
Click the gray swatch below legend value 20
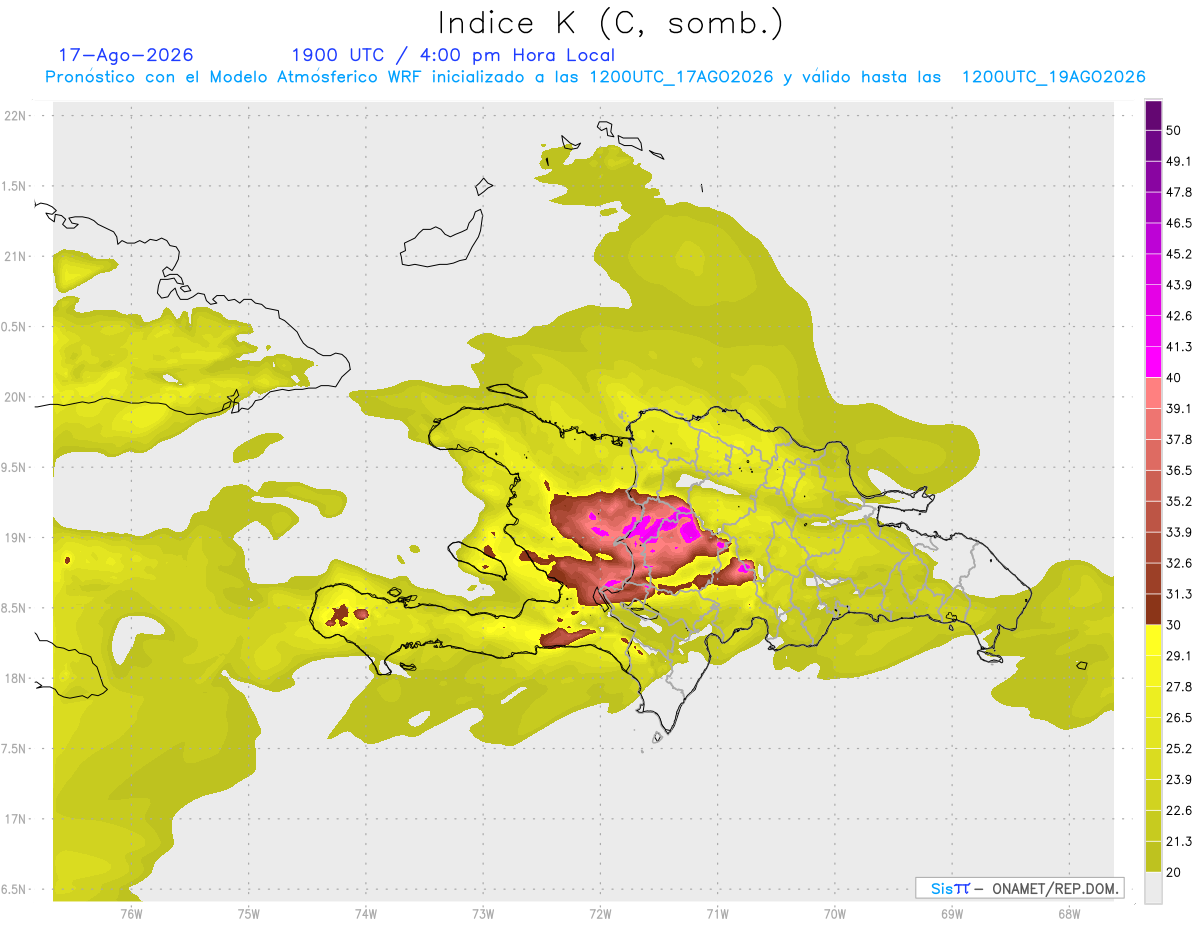[1153, 887]
